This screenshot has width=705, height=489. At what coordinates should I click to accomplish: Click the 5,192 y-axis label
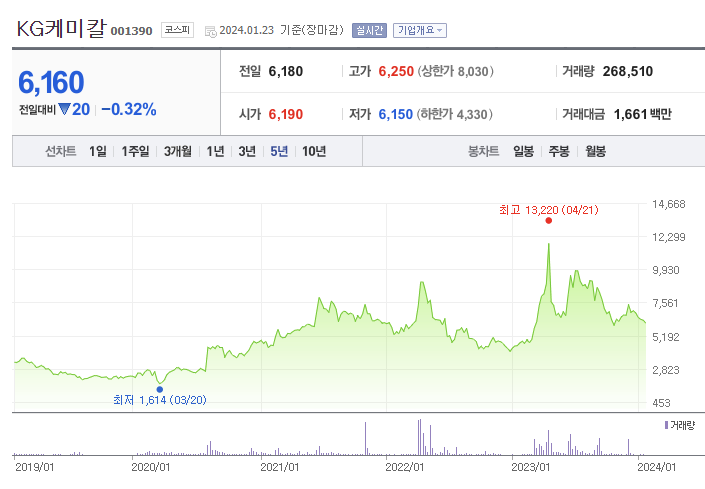[x=666, y=337]
